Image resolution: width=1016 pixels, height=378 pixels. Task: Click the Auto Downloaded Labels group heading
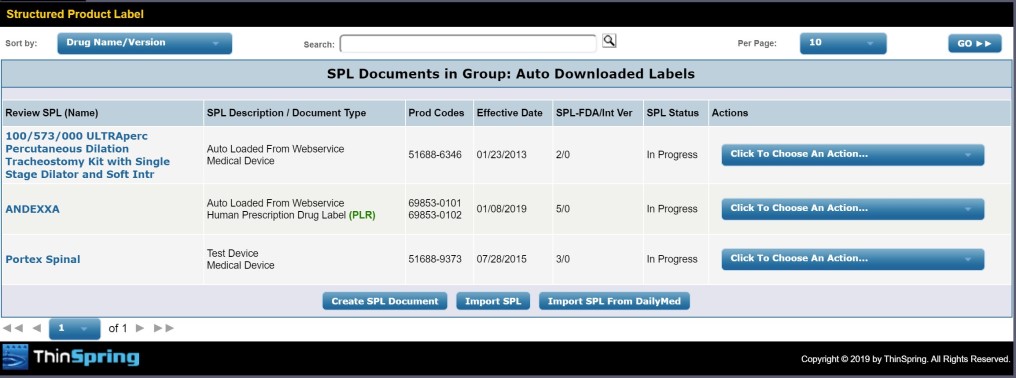511,74
